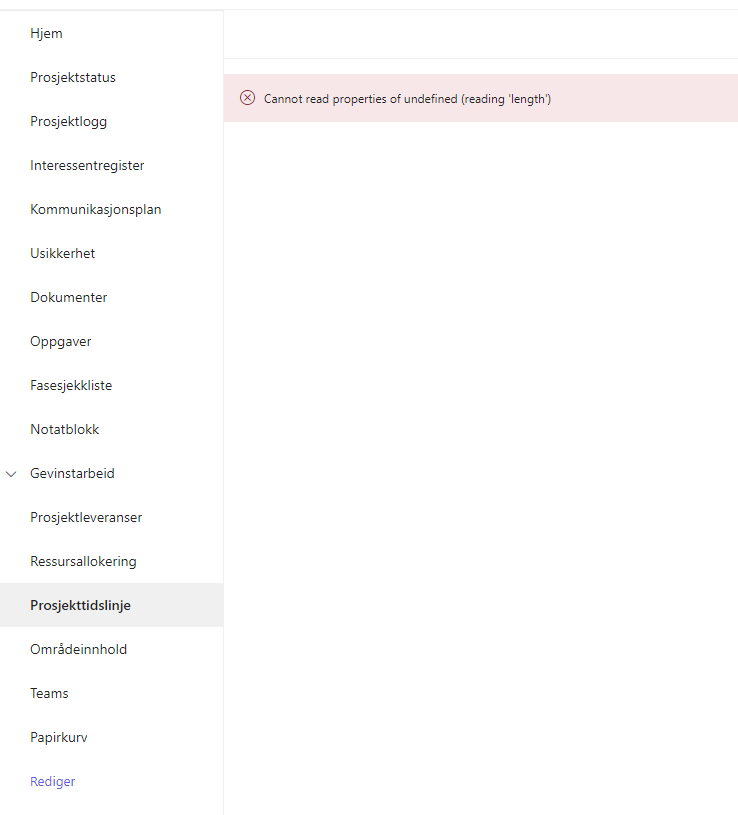Open the Interessentregister page
This screenshot has height=815, width=738.
click(88, 165)
